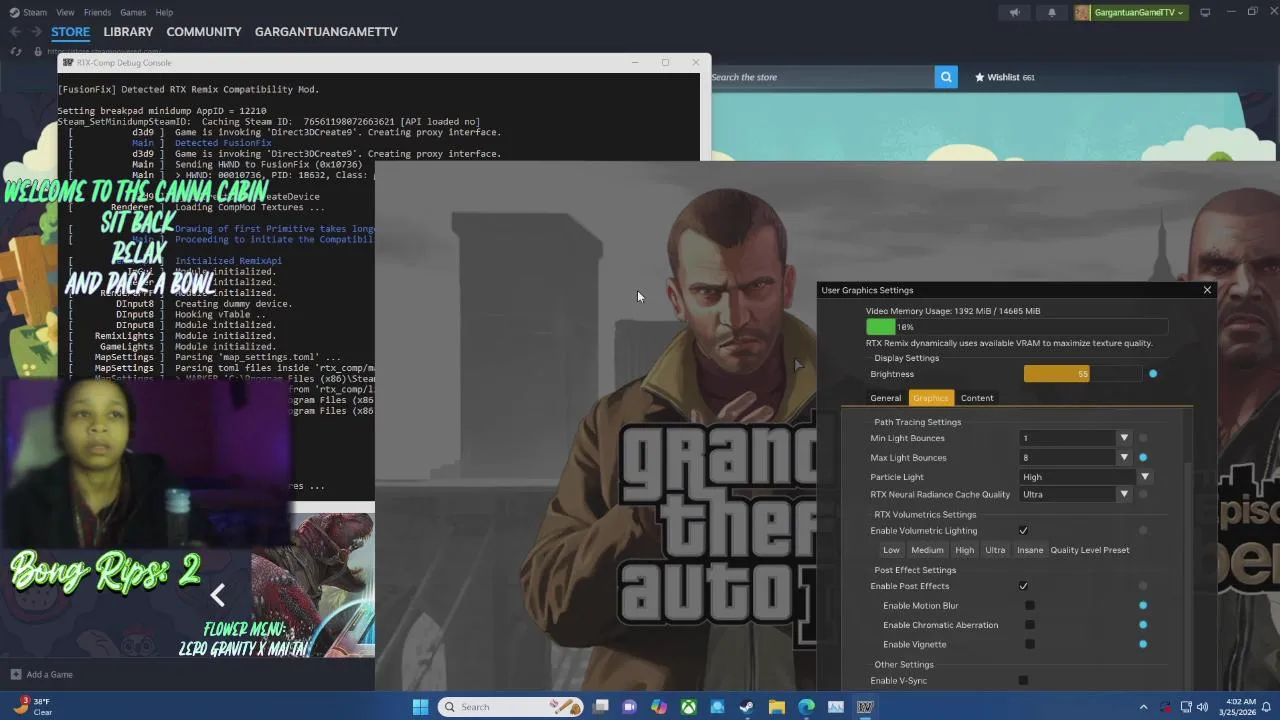Open clock showing 4:02 AM
The width and height of the screenshot is (1280, 720).
[1235, 707]
